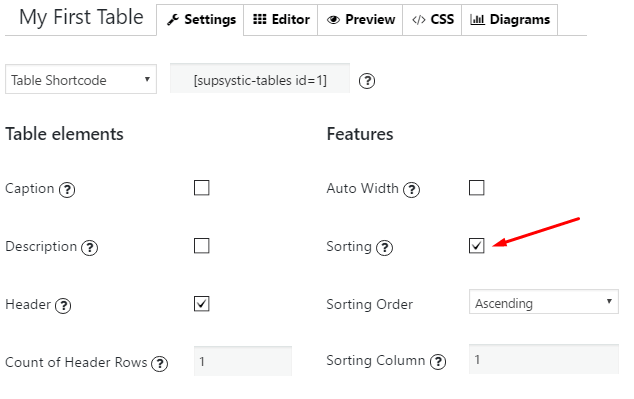This screenshot has width=634, height=399.
Task: Click the Sorting Column help icon
Action: point(438,361)
